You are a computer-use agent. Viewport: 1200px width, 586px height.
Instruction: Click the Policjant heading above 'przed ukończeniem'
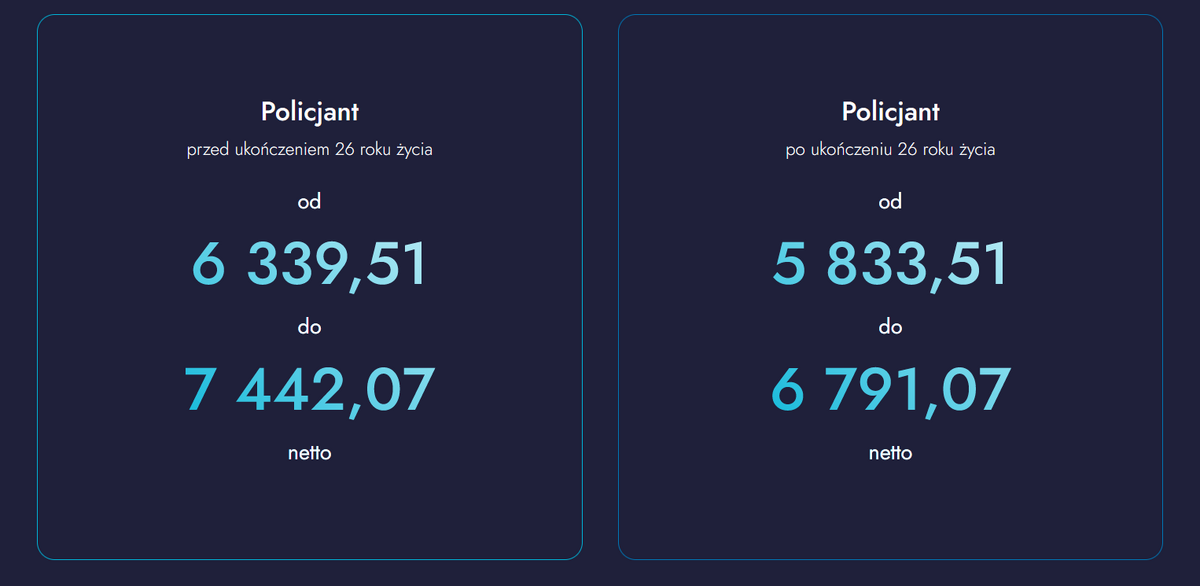point(309,111)
